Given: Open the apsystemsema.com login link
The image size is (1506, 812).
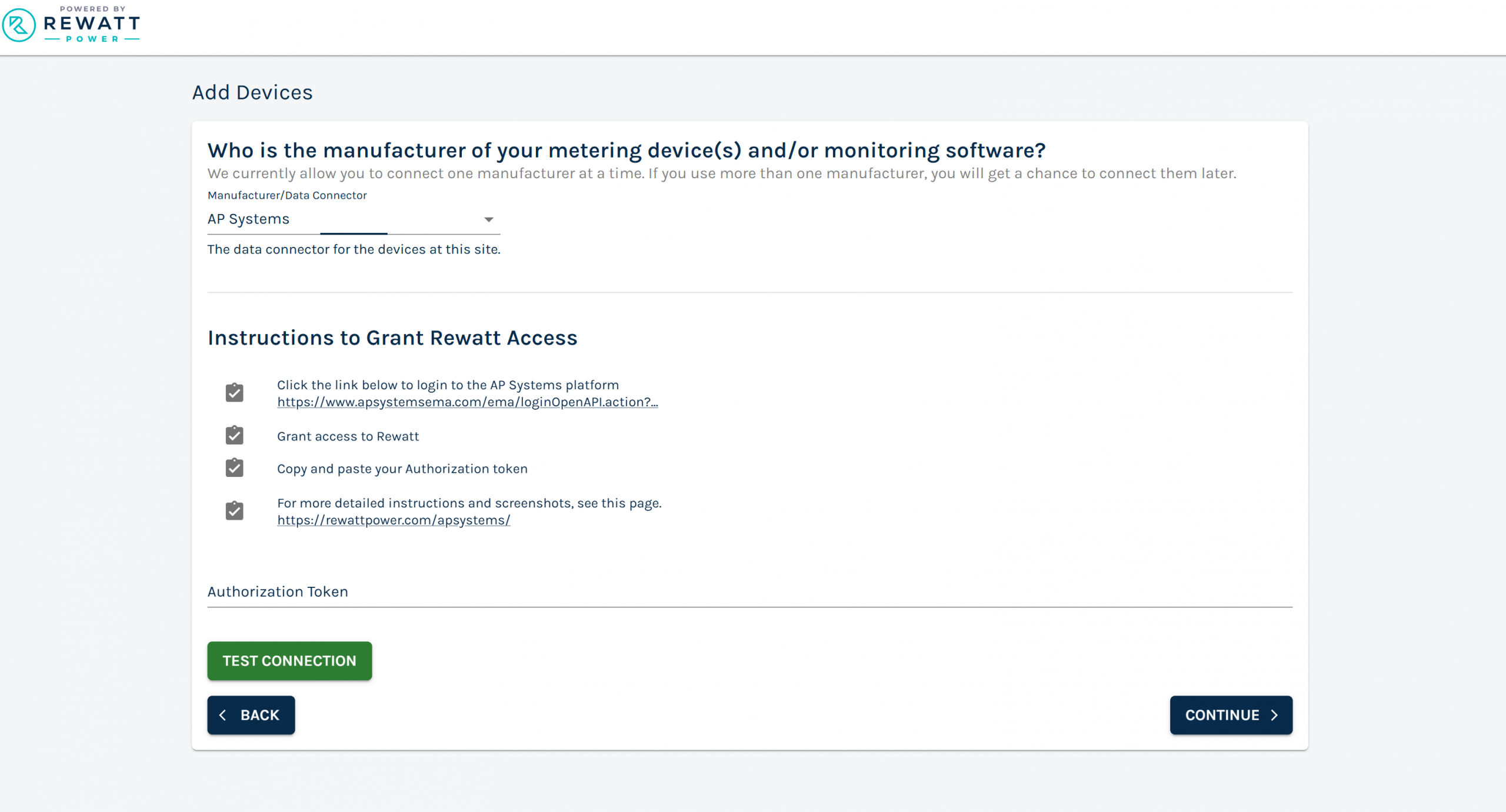Looking at the screenshot, I should point(467,402).
